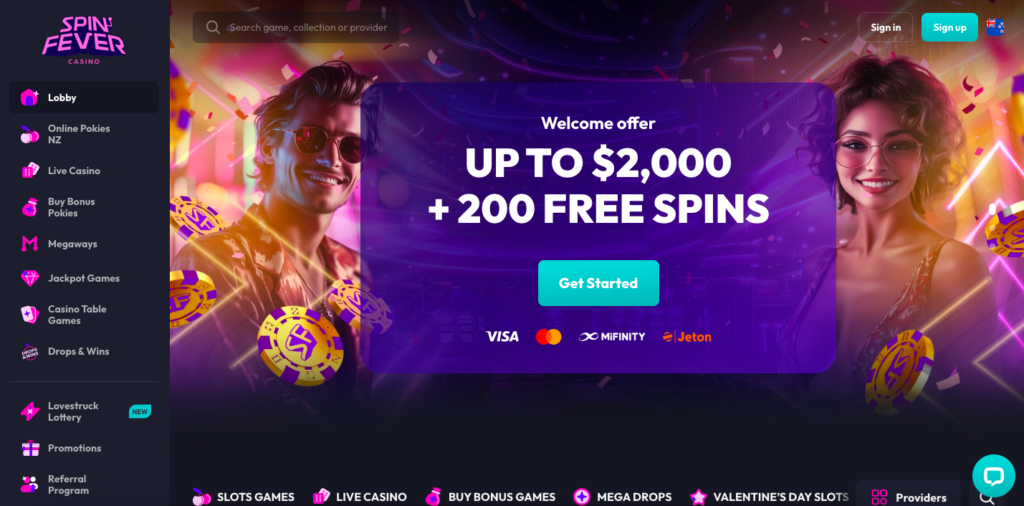Click the Live Casino dice icon
The image size is (1024, 506).
[29, 170]
